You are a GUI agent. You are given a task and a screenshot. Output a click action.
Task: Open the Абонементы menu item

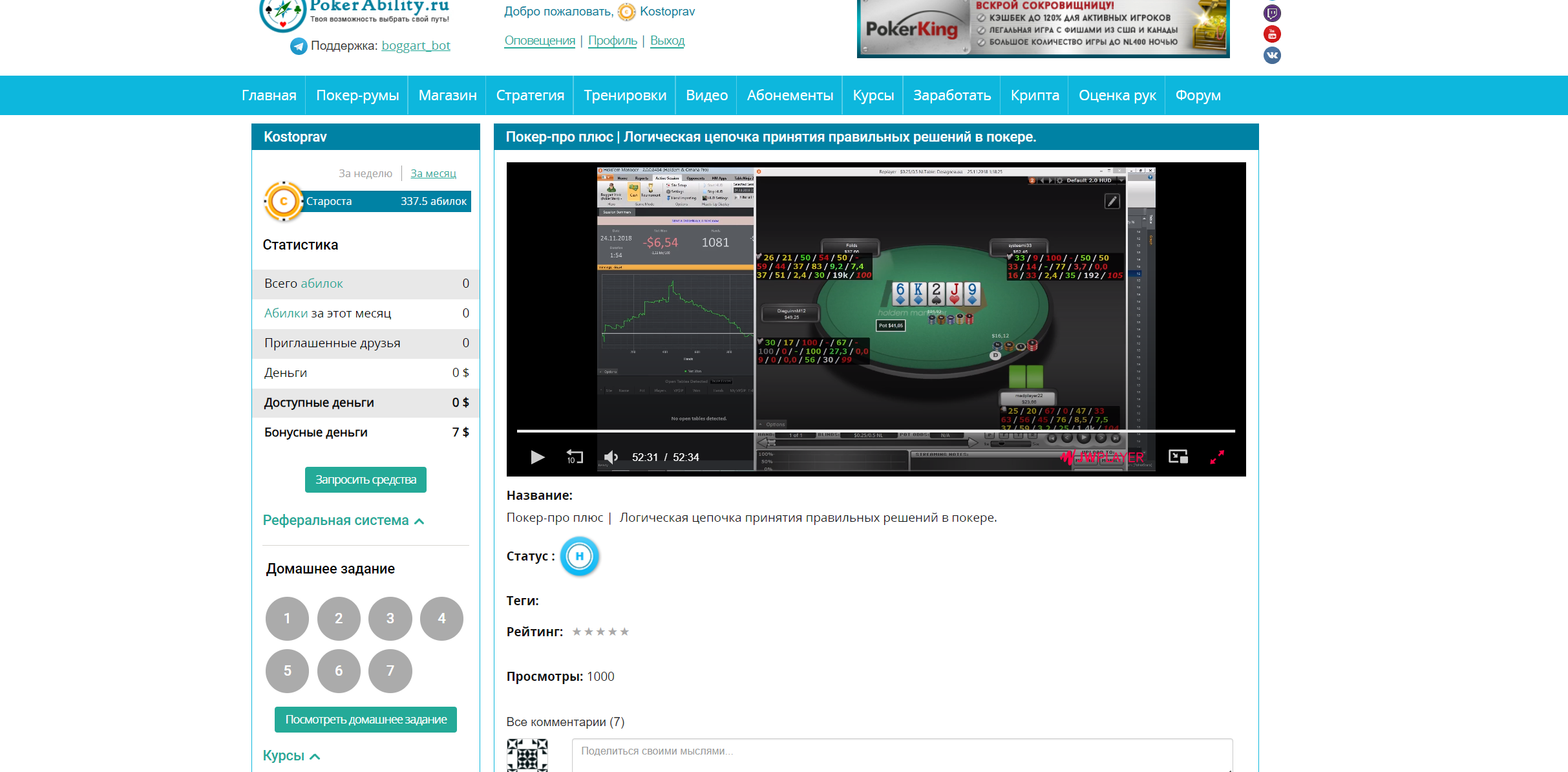point(790,95)
